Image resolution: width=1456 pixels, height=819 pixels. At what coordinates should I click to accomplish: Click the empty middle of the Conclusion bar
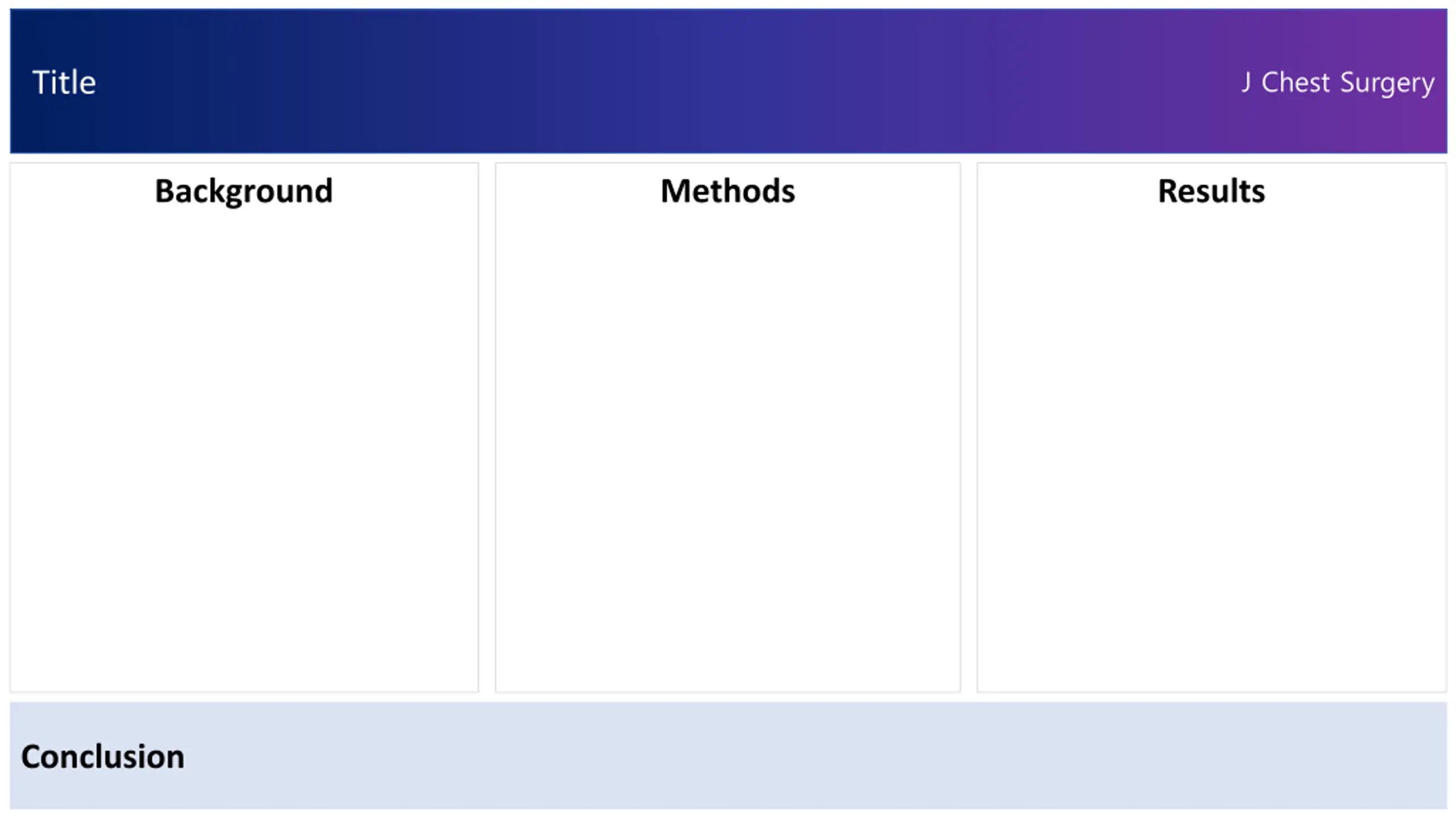[x=728, y=756]
